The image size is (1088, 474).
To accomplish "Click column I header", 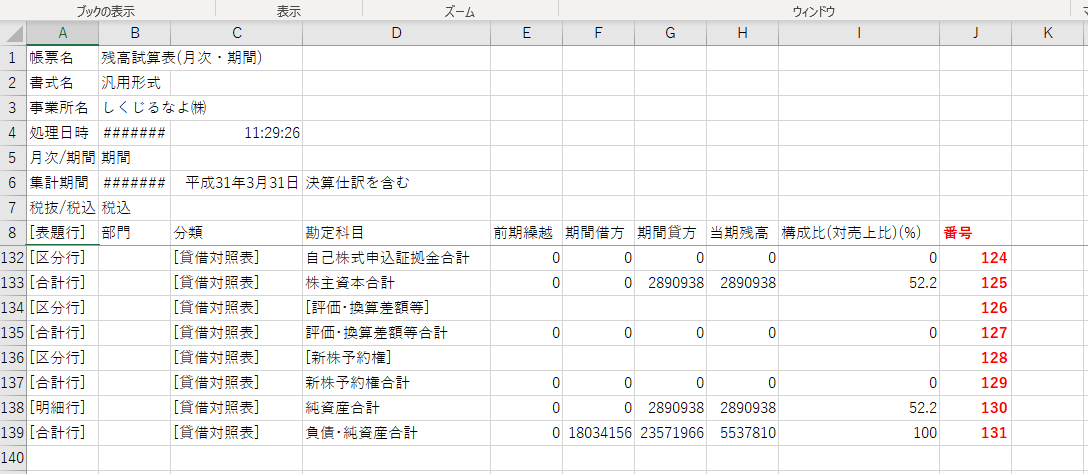I will [x=858, y=33].
